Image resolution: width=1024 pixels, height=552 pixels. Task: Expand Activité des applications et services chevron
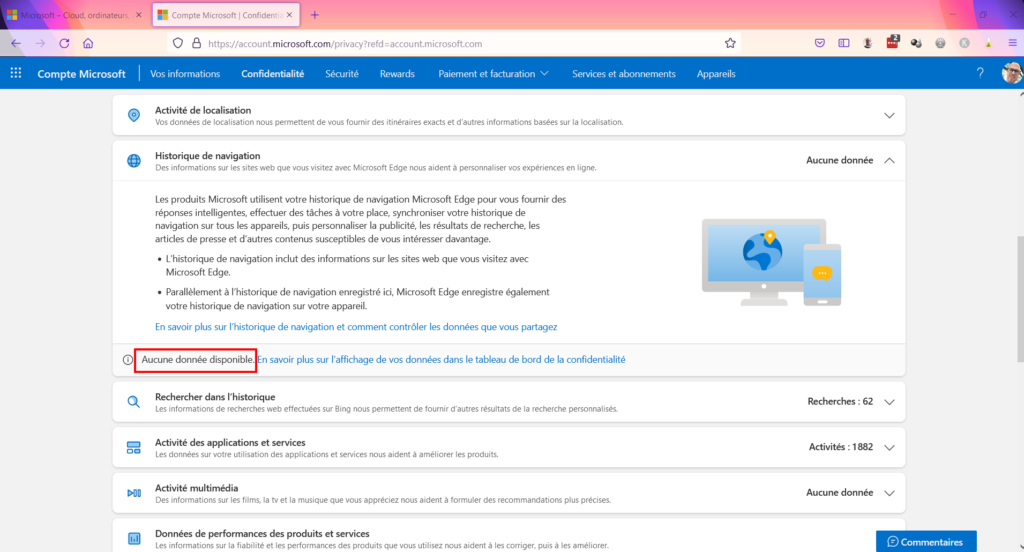tap(889, 447)
